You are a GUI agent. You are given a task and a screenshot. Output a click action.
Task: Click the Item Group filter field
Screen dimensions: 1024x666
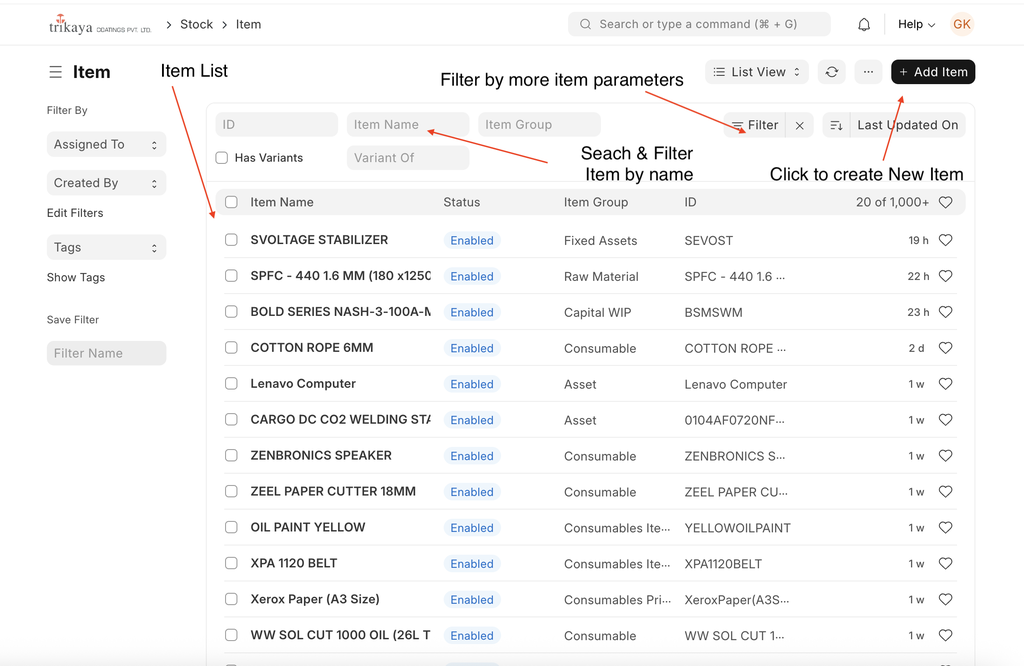tap(539, 125)
